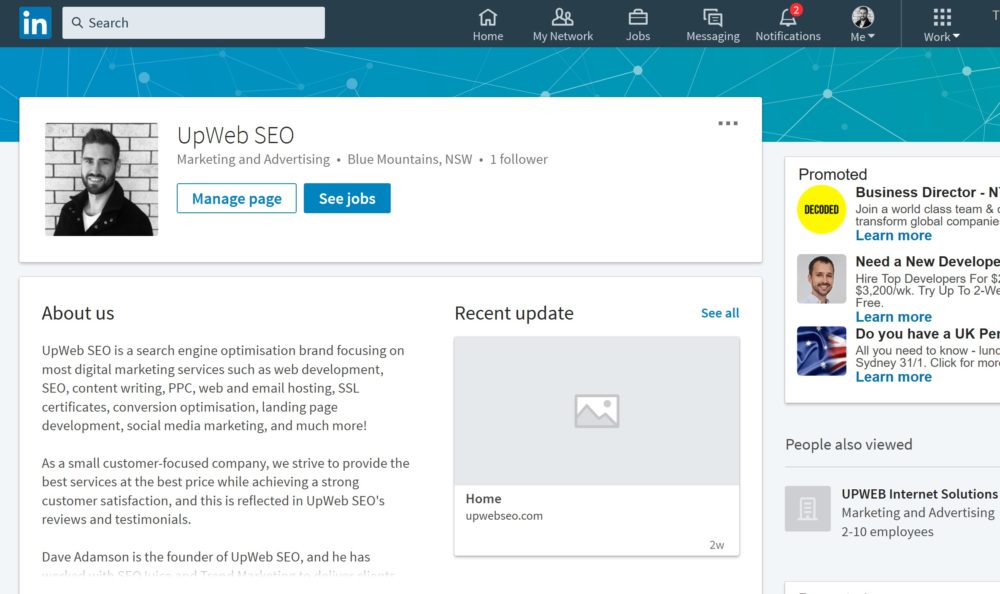This screenshot has height=594, width=1000.
Task: Click the recent update image placeholder
Action: click(597, 411)
